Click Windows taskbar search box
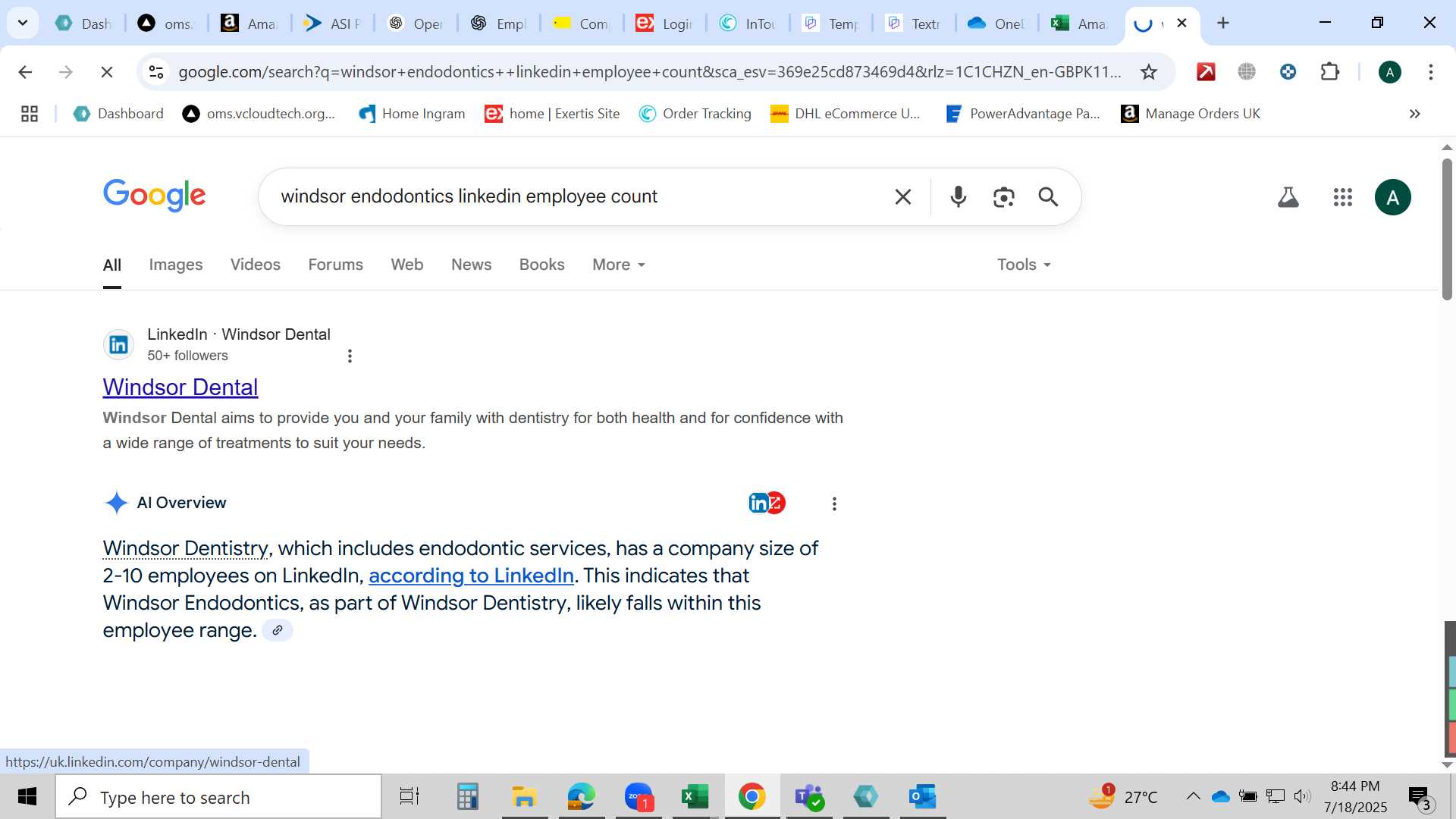The image size is (1456, 819). point(218,797)
